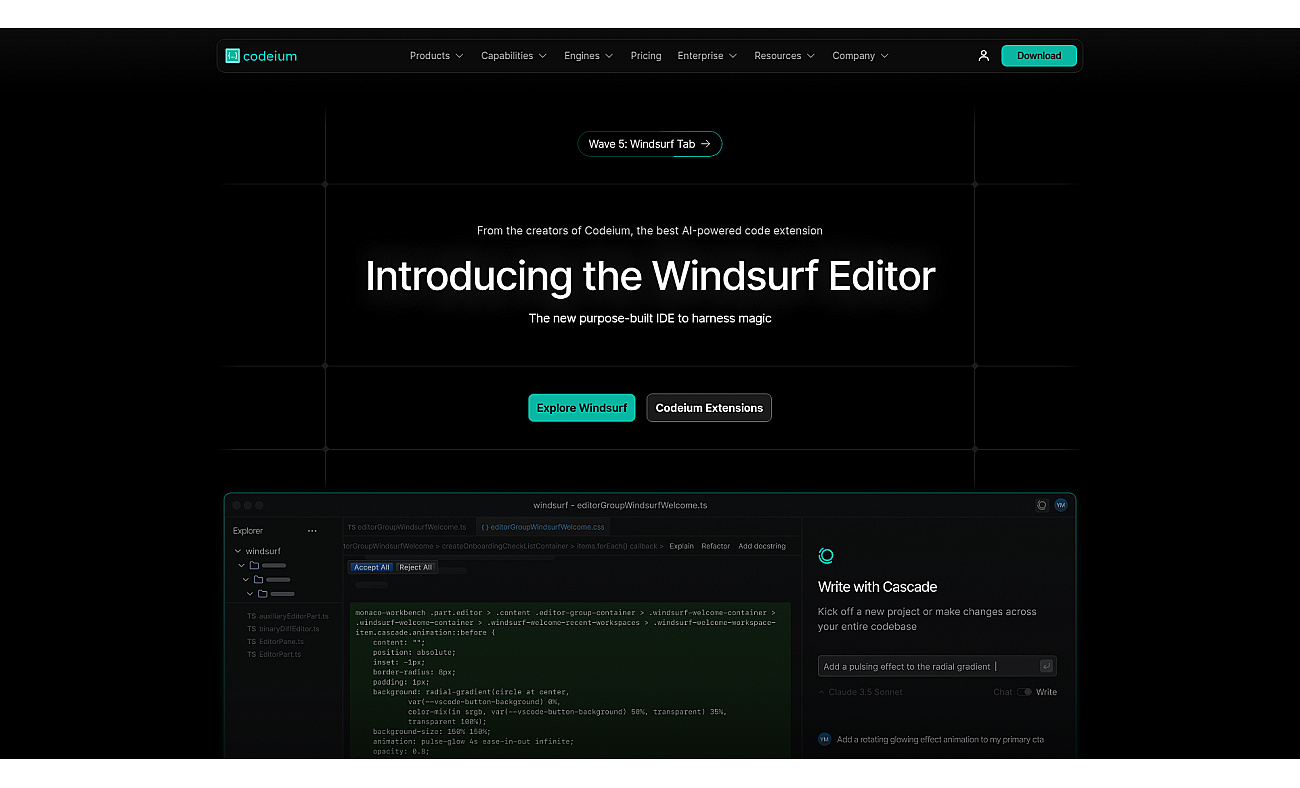
Task: Expand the Products dropdown menu
Action: point(436,56)
